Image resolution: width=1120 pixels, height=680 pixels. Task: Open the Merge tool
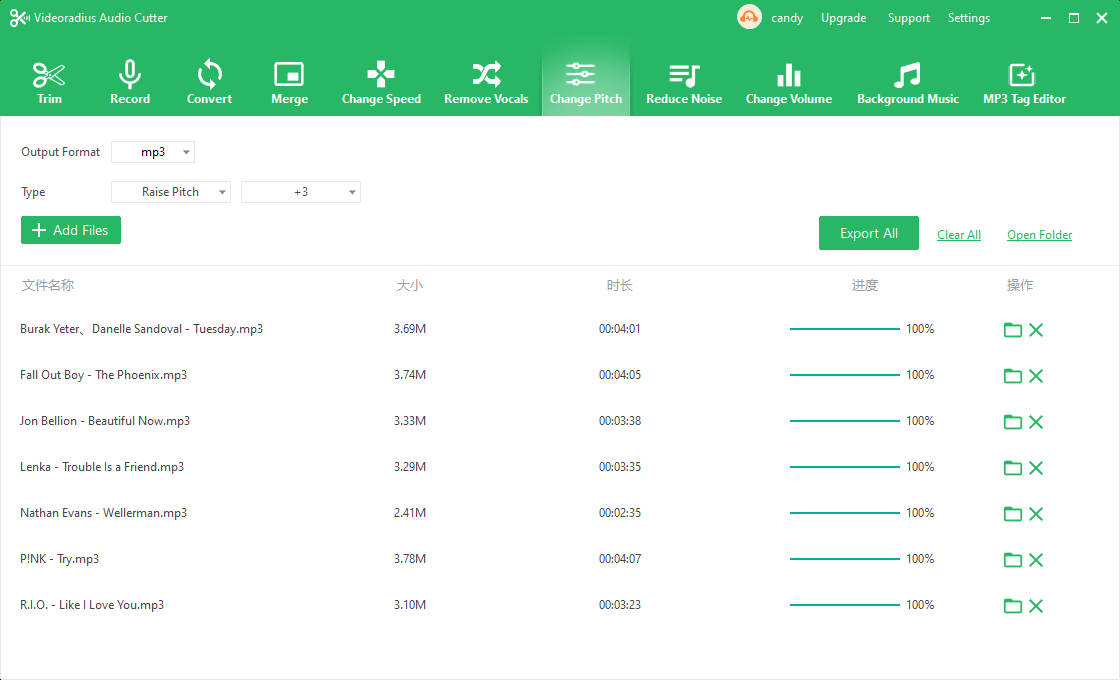289,84
